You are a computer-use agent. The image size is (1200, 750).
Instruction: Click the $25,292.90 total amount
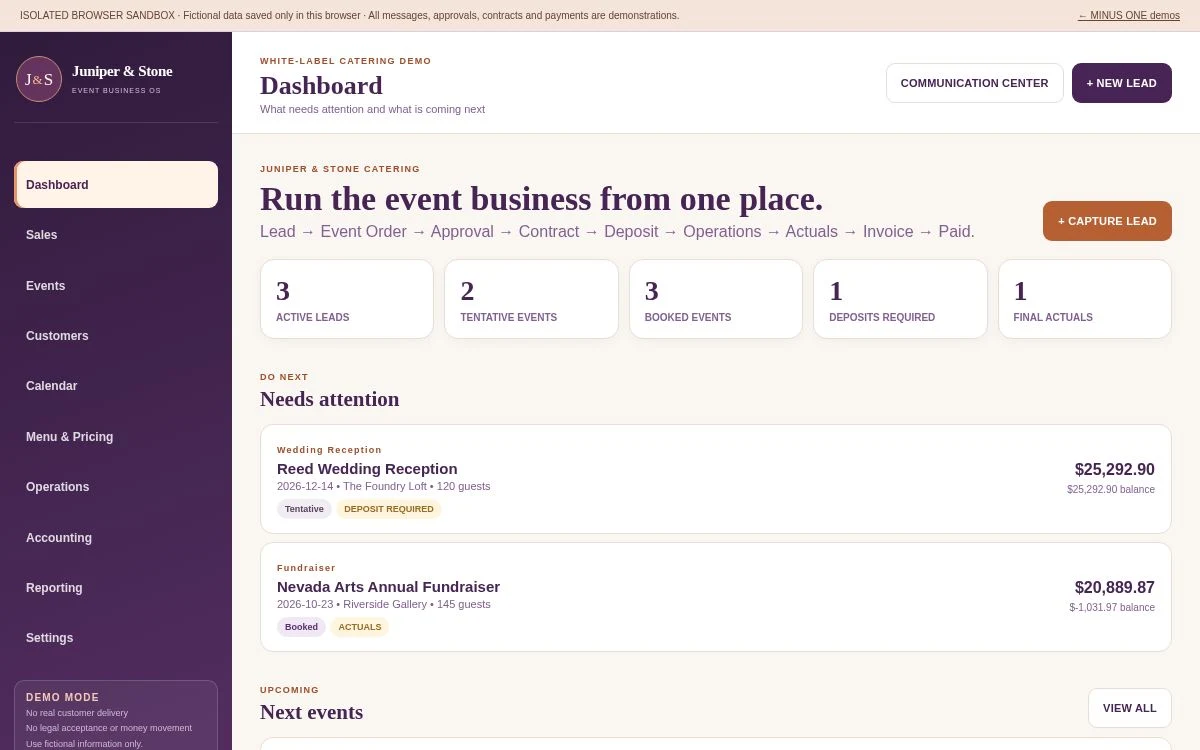tap(1114, 469)
